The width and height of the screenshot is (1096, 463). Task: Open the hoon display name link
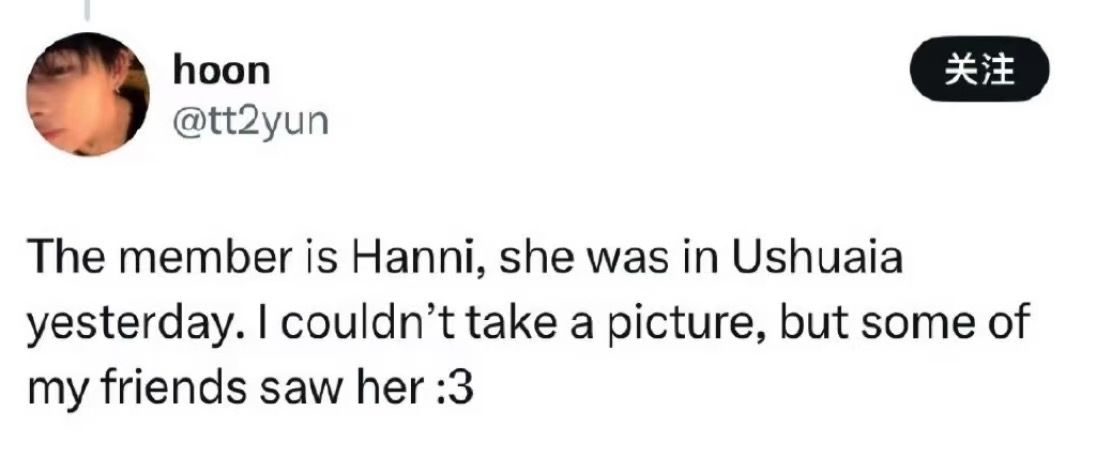(221, 70)
